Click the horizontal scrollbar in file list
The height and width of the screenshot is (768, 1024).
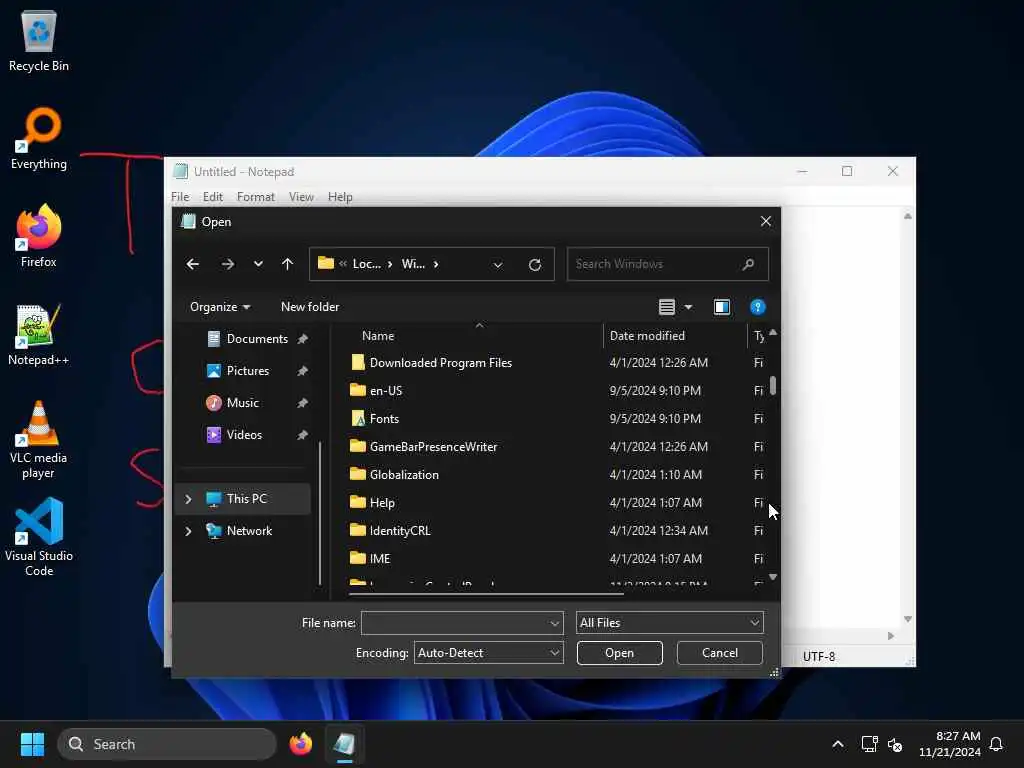click(487, 594)
